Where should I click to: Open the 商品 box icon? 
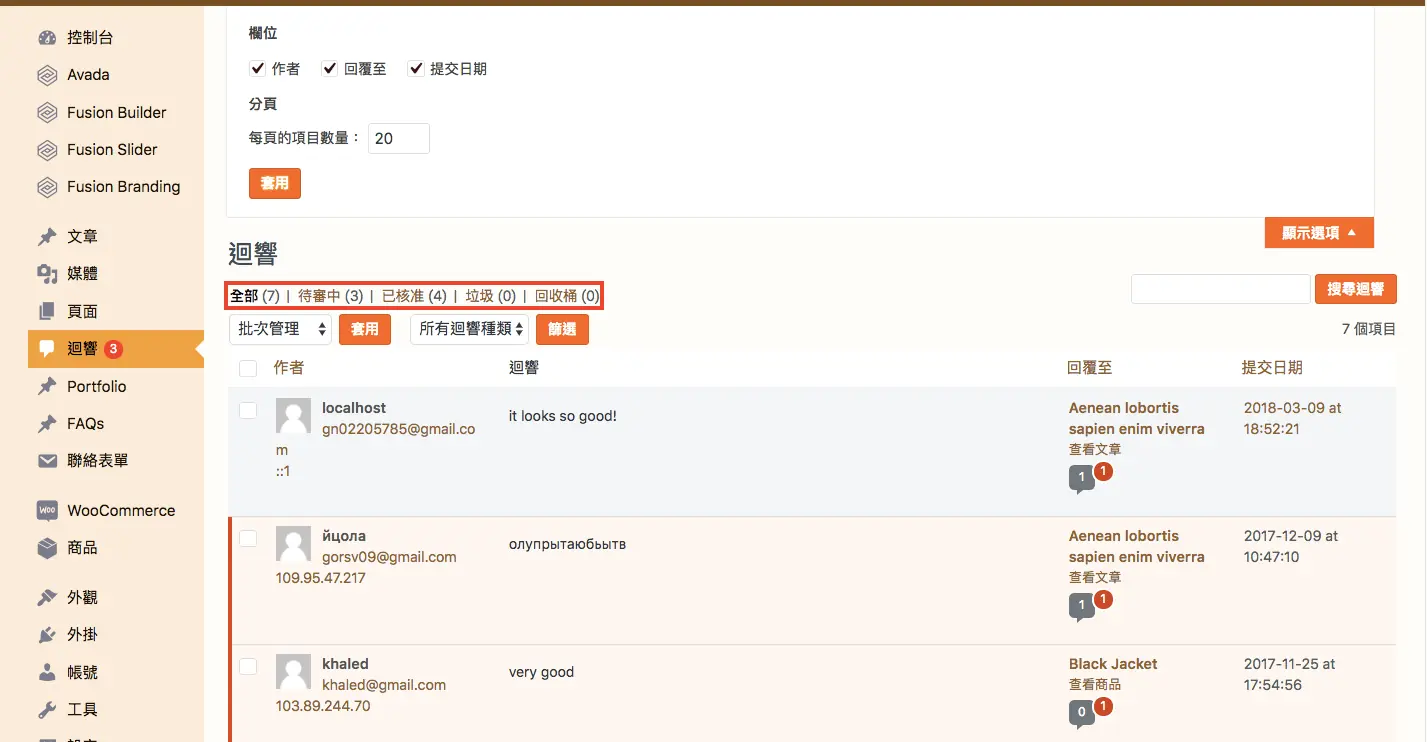pyautogui.click(x=47, y=548)
